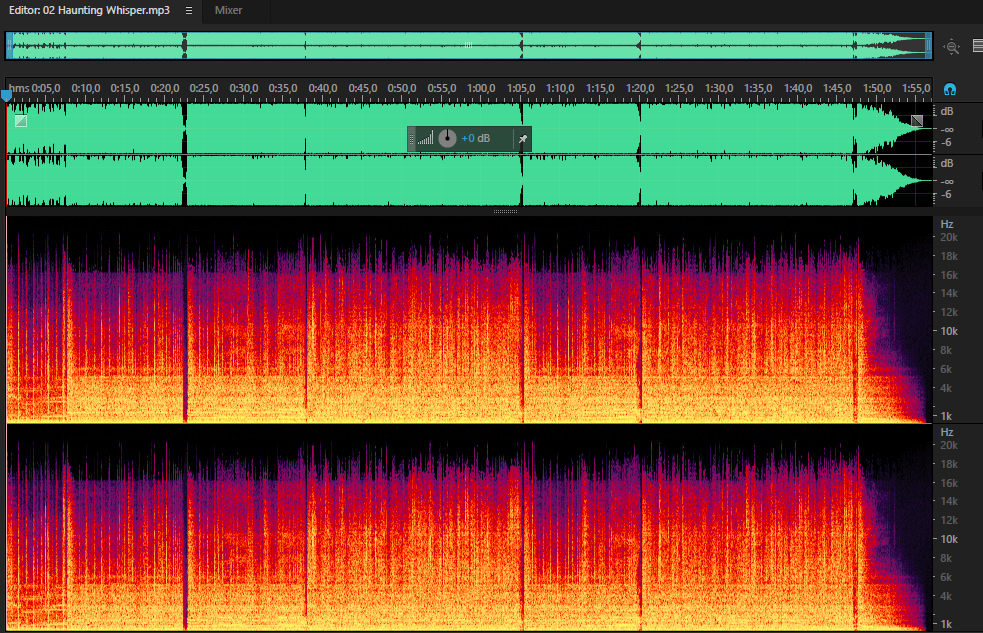Click the HUD volume gain knob
The width and height of the screenshot is (983, 633).
pyautogui.click(x=447, y=139)
